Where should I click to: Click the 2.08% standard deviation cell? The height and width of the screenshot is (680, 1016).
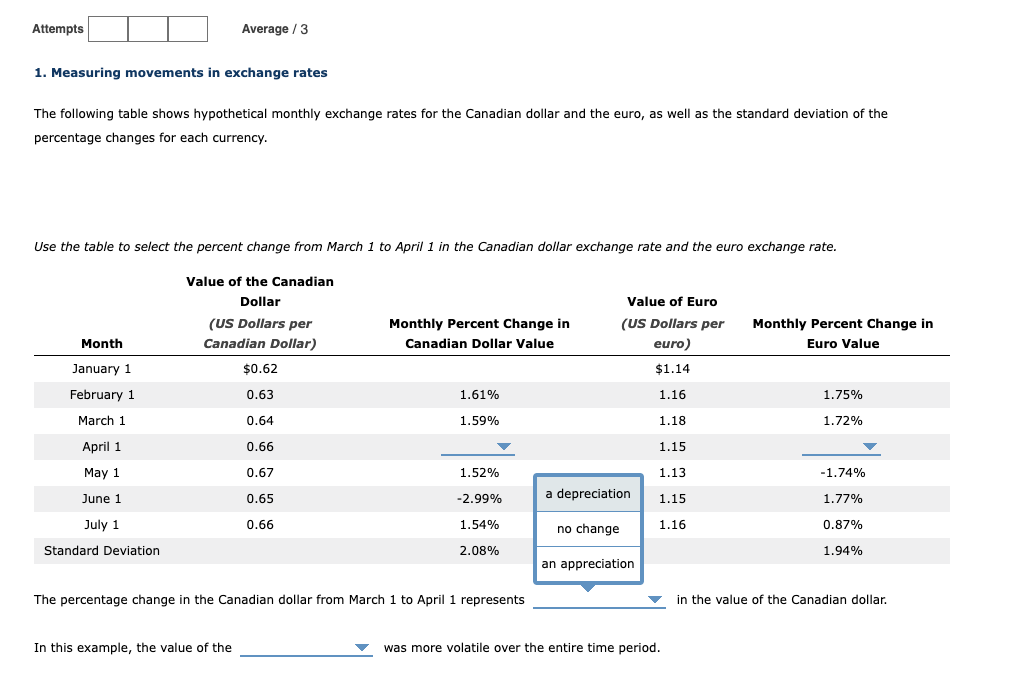click(x=478, y=550)
